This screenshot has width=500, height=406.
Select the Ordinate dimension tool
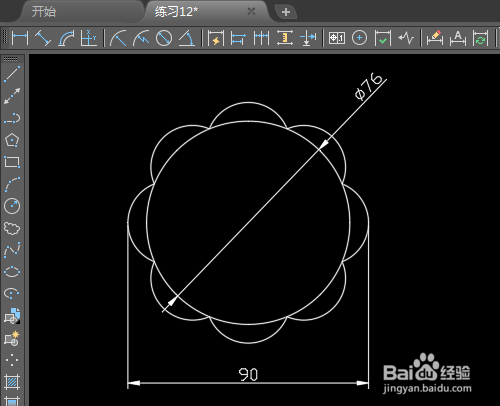tap(88, 38)
